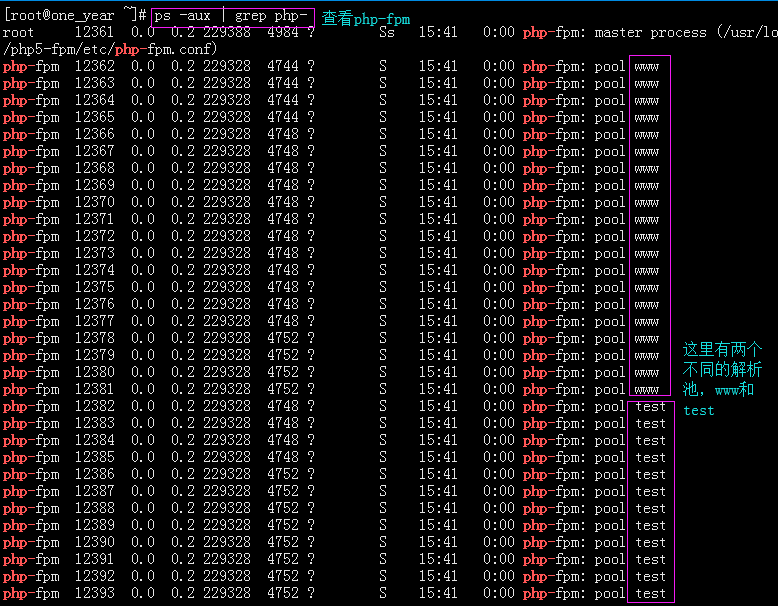Select PID 12377 in the process list
778x606 pixels.
click(x=94, y=321)
